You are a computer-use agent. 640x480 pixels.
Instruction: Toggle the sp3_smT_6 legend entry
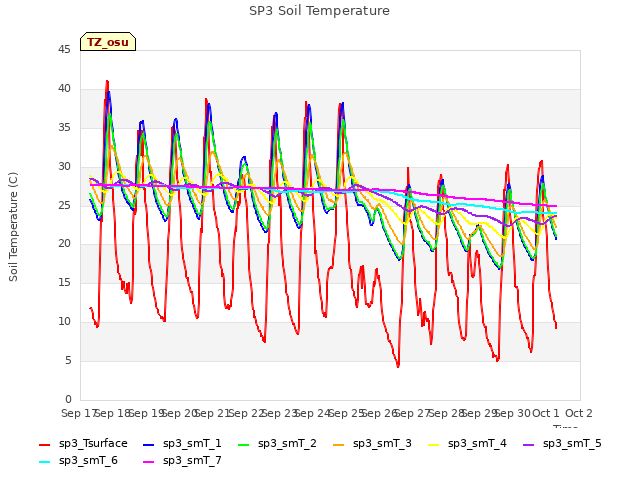pos(78,461)
